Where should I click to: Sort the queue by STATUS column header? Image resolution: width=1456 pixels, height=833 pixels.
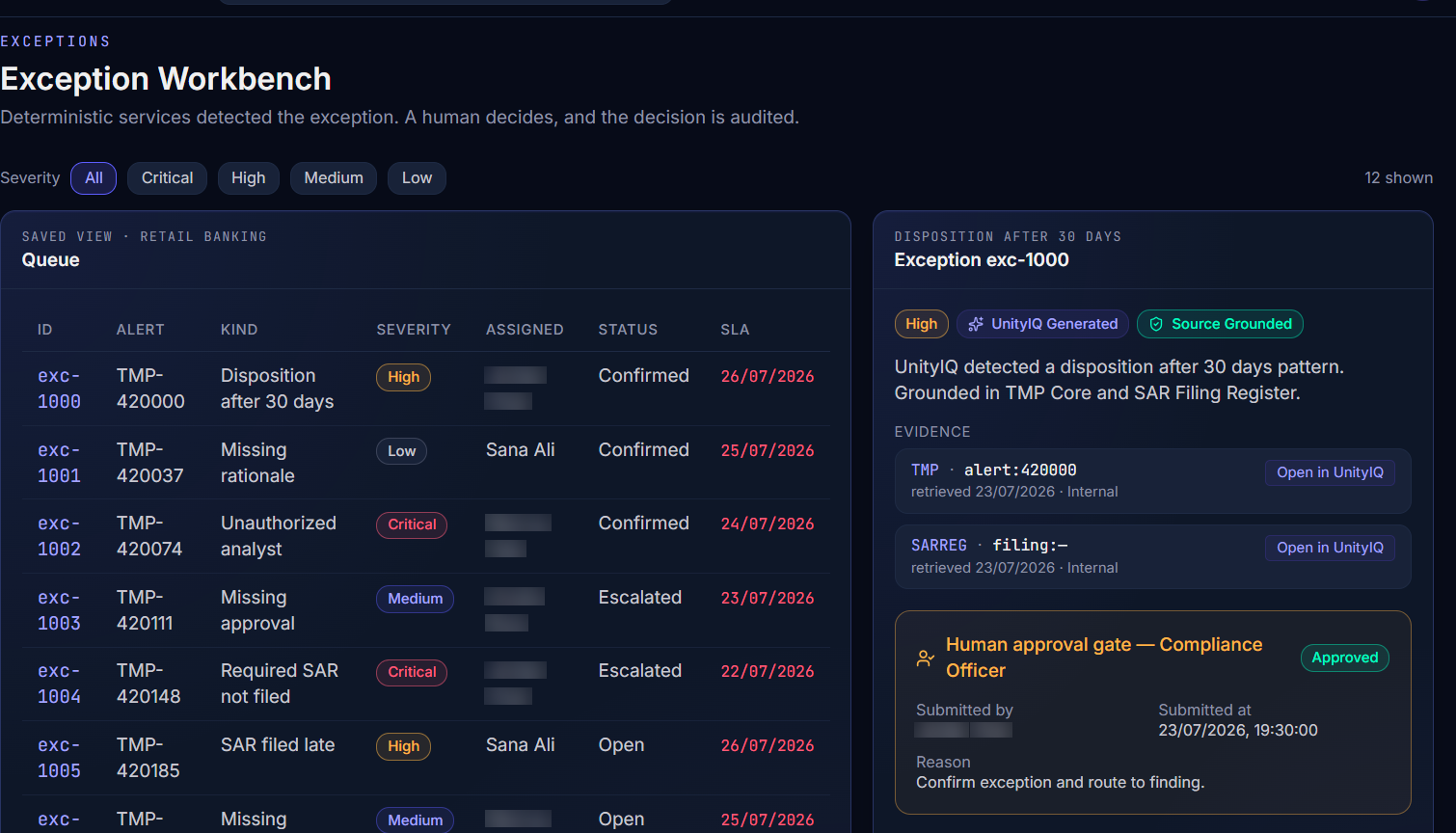[x=628, y=330]
